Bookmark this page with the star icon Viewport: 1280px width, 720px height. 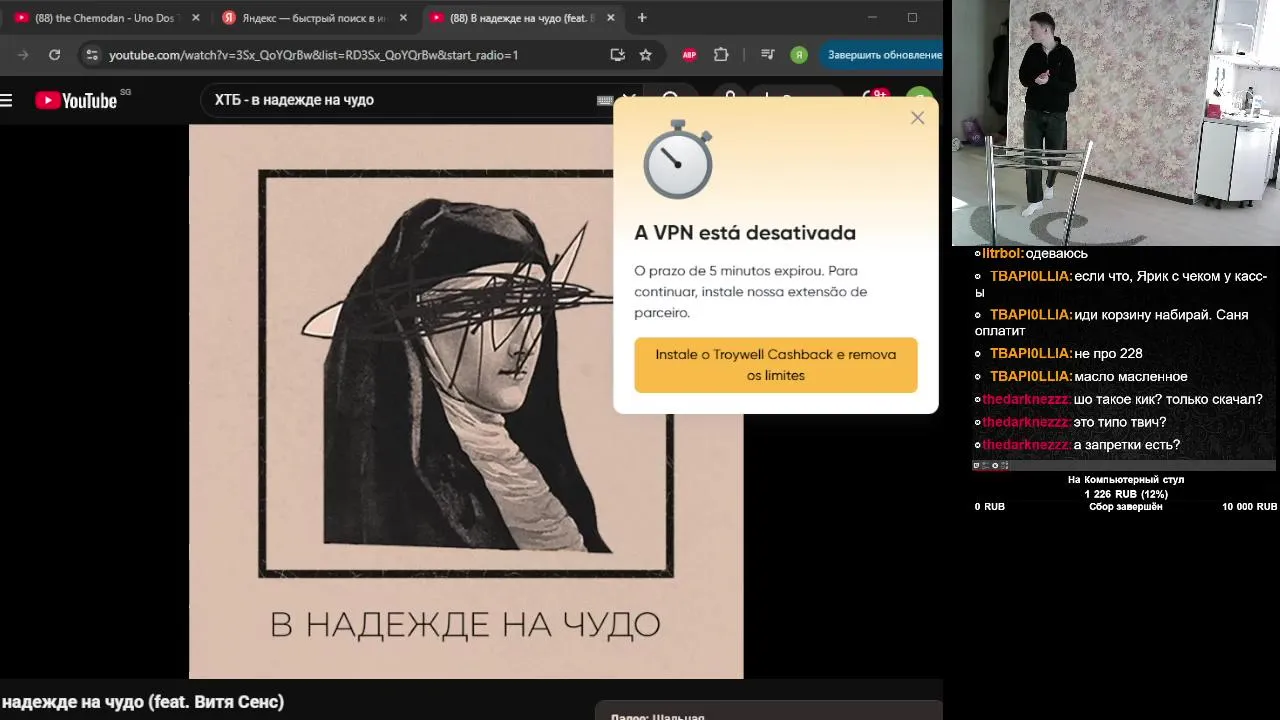tap(646, 55)
